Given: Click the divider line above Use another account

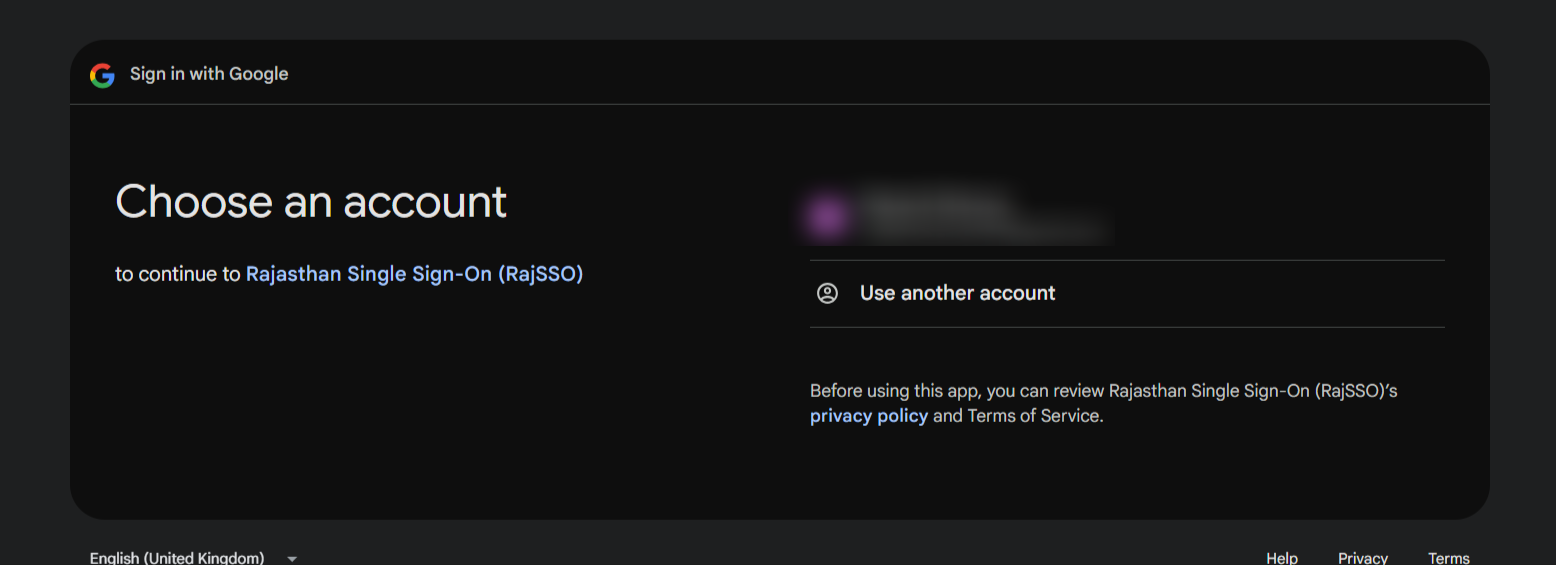Looking at the screenshot, I should [1127, 260].
